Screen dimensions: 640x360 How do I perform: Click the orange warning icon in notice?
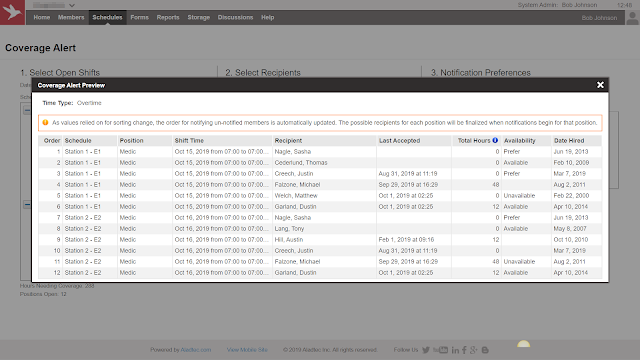coord(45,122)
